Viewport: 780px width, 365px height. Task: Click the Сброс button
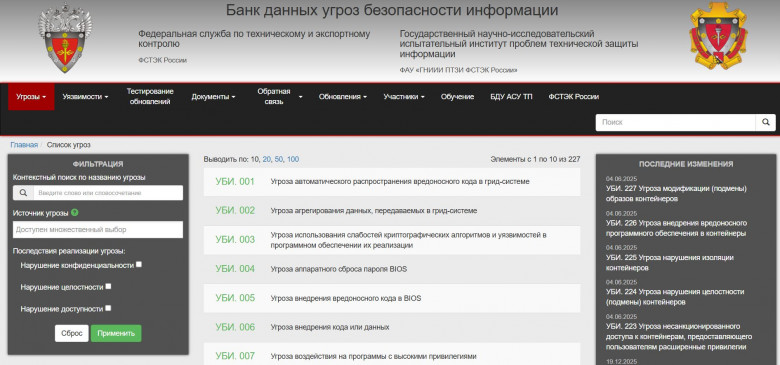click(72, 333)
